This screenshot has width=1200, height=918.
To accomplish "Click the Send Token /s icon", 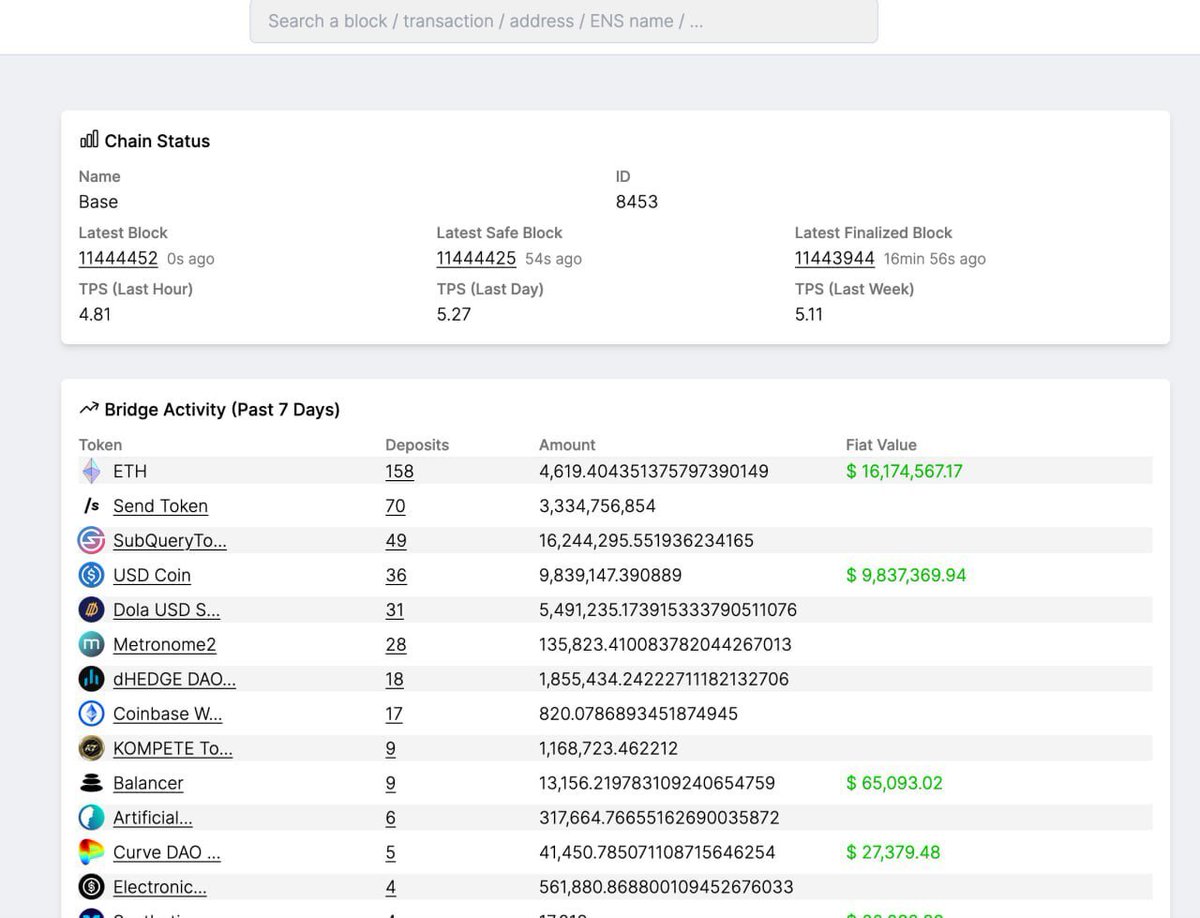I will tap(91, 506).
